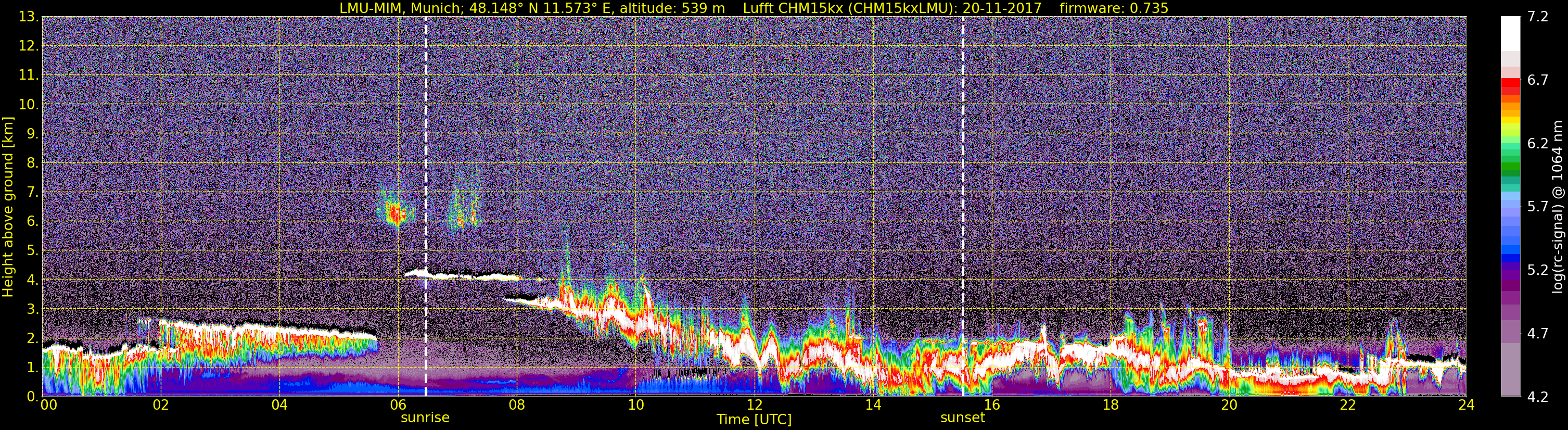Click the colorbar tick value 4.7
Viewport: 1568px width, 430px height.
1538,334
